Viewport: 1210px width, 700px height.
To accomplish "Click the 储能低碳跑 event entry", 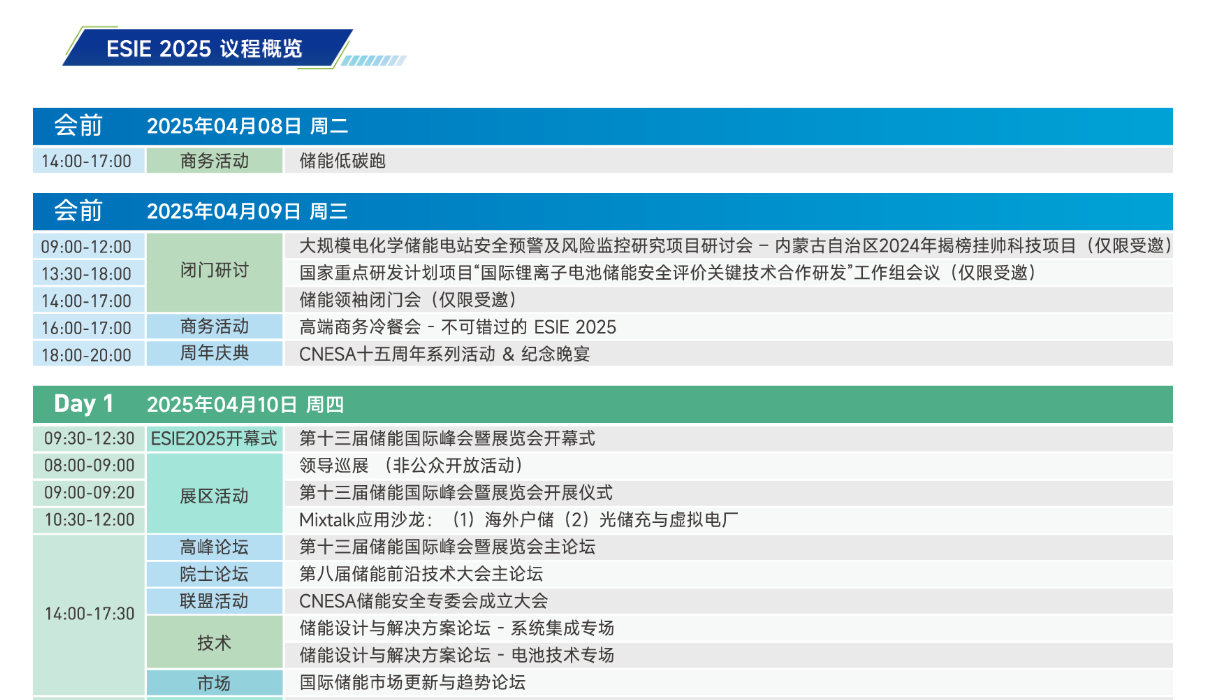I will 342,161.
